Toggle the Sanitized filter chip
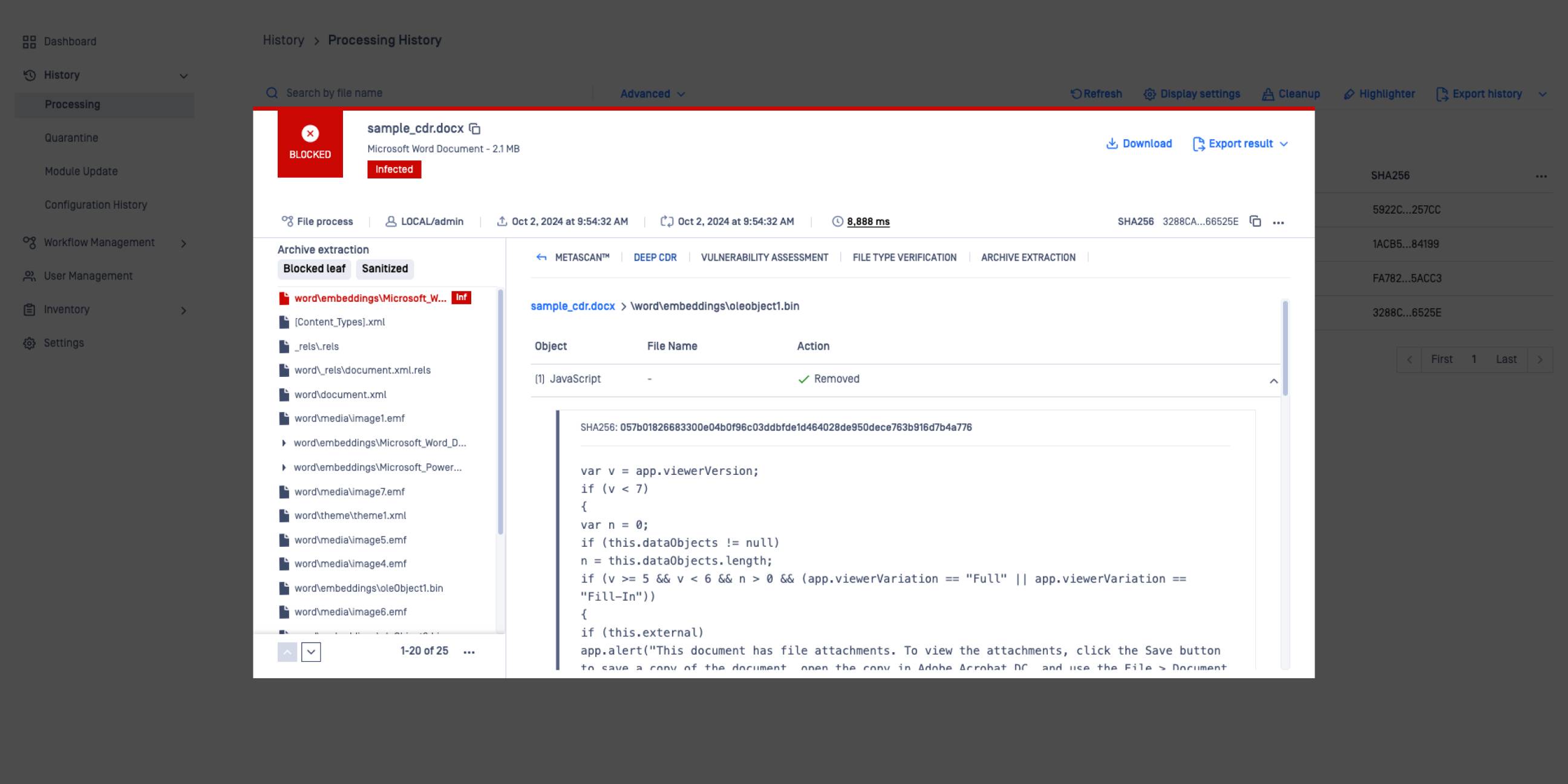The height and width of the screenshot is (784, 1568). pos(385,269)
